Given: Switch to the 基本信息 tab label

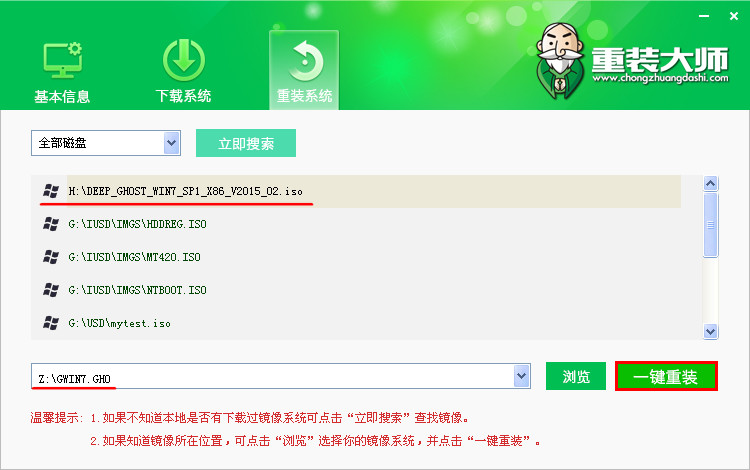Looking at the screenshot, I should (62, 97).
